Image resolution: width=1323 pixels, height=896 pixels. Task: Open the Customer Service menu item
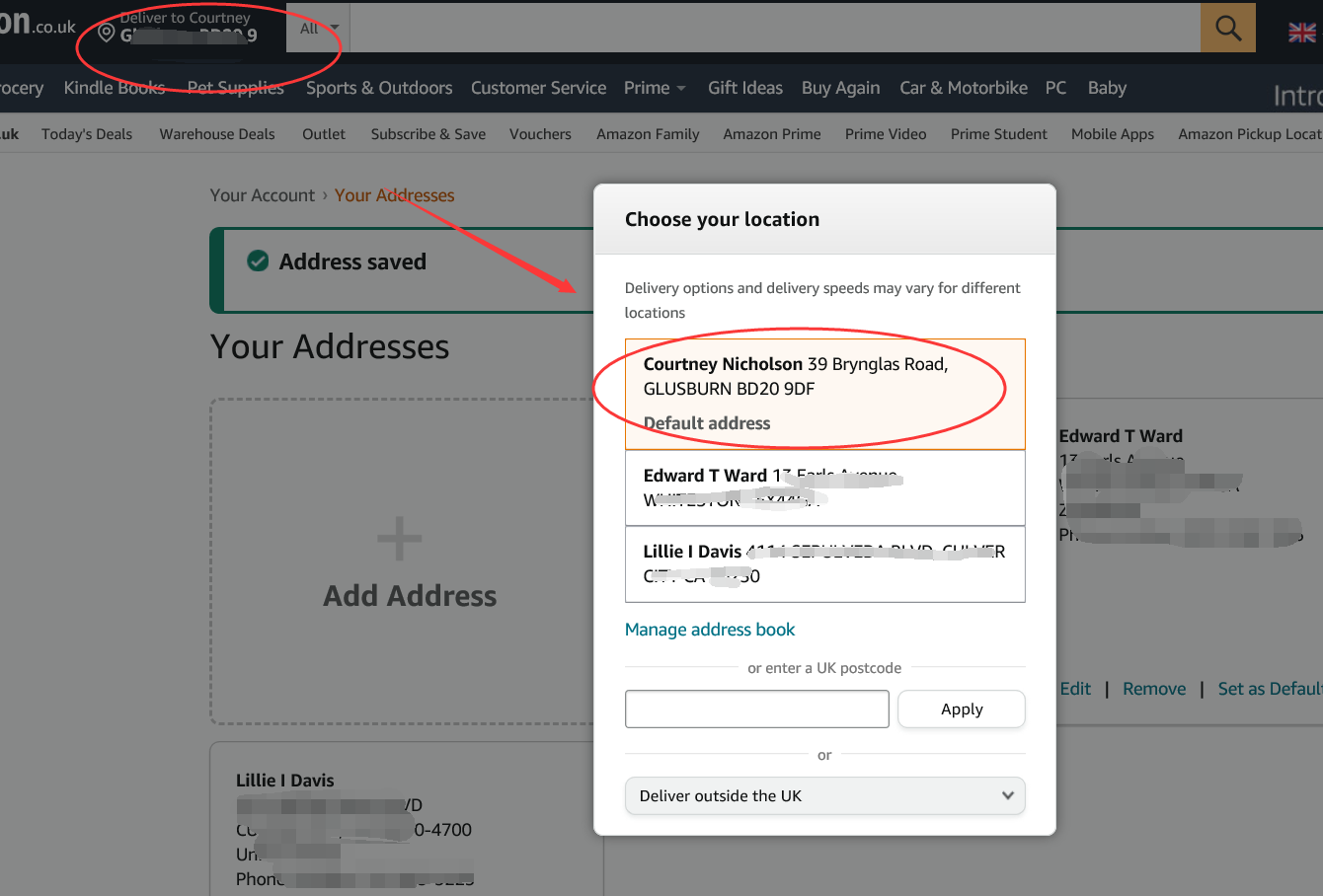(x=539, y=88)
